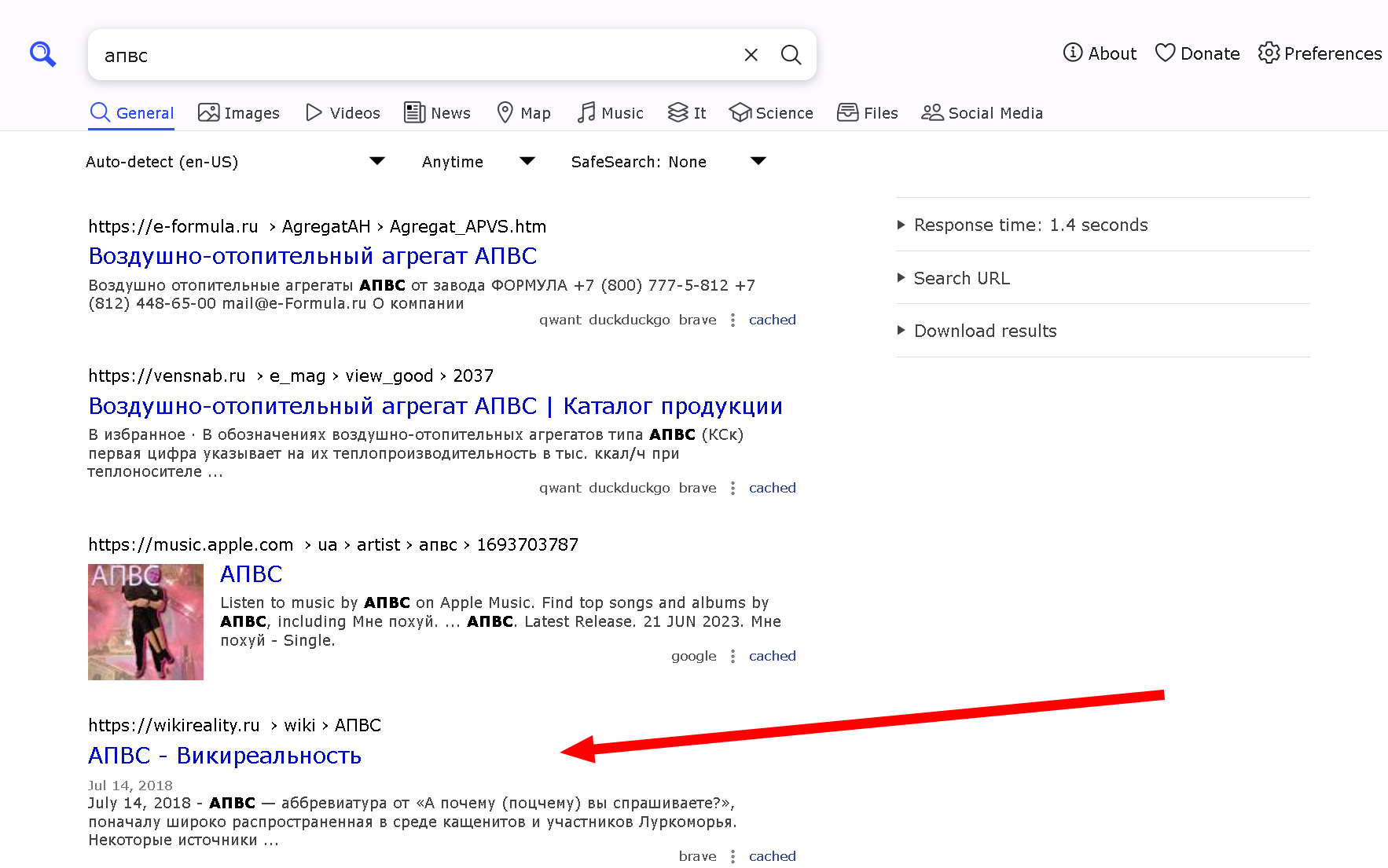This screenshot has height=868, width=1388.
Task: Click the Donate heart link
Action: click(1197, 53)
